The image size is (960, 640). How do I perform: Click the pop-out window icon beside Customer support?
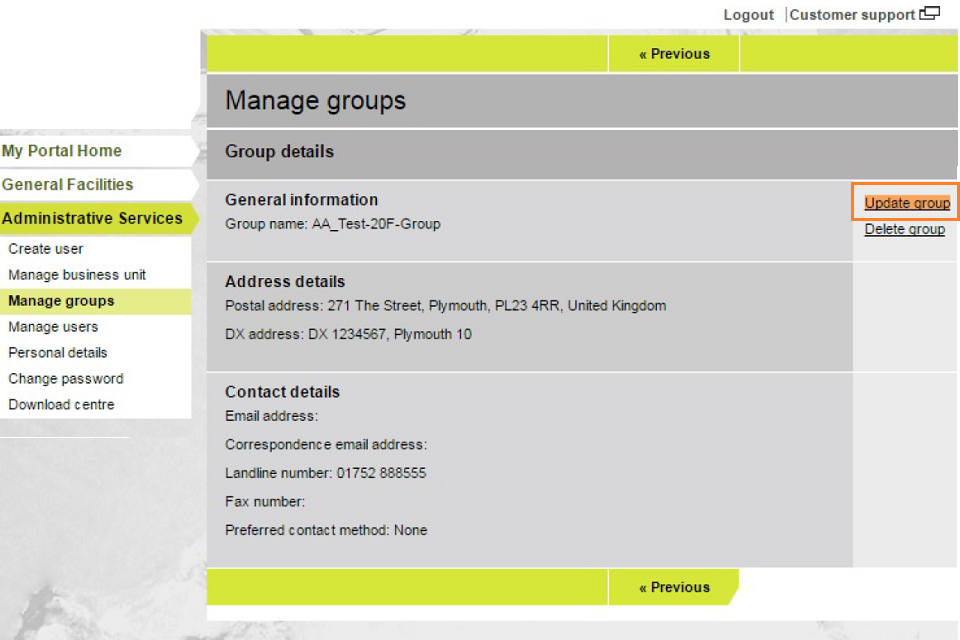pyautogui.click(x=930, y=14)
